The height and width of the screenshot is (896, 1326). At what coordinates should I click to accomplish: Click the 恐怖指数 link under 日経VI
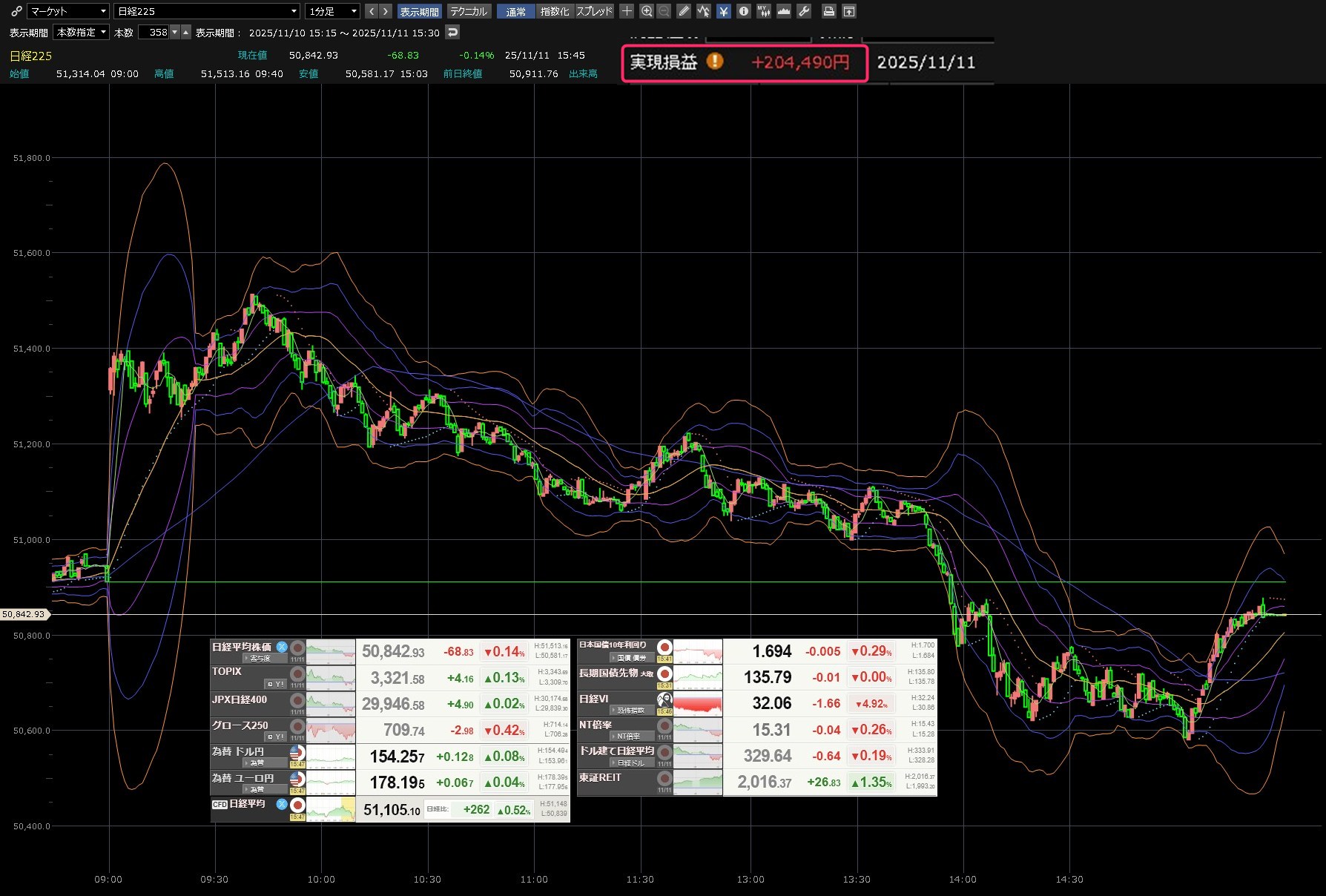(x=630, y=711)
